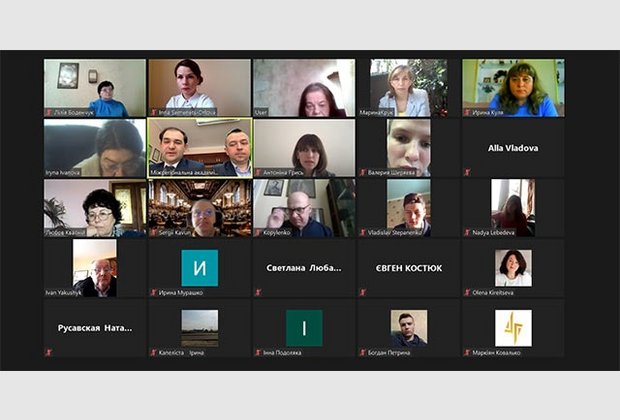The image size is (620, 420).
Task: Click muted mic icon next to Nadya Lebedeva
Action: pos(467,233)
